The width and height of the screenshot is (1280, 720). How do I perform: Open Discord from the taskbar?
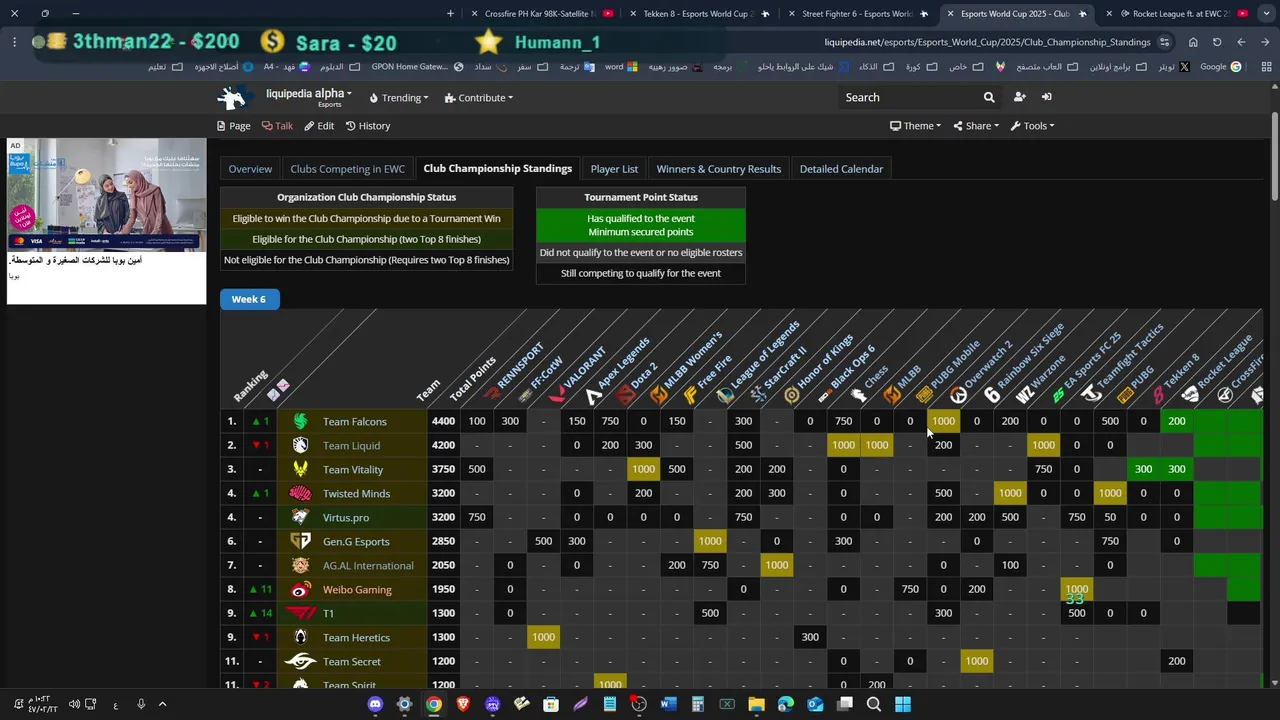tap(376, 704)
